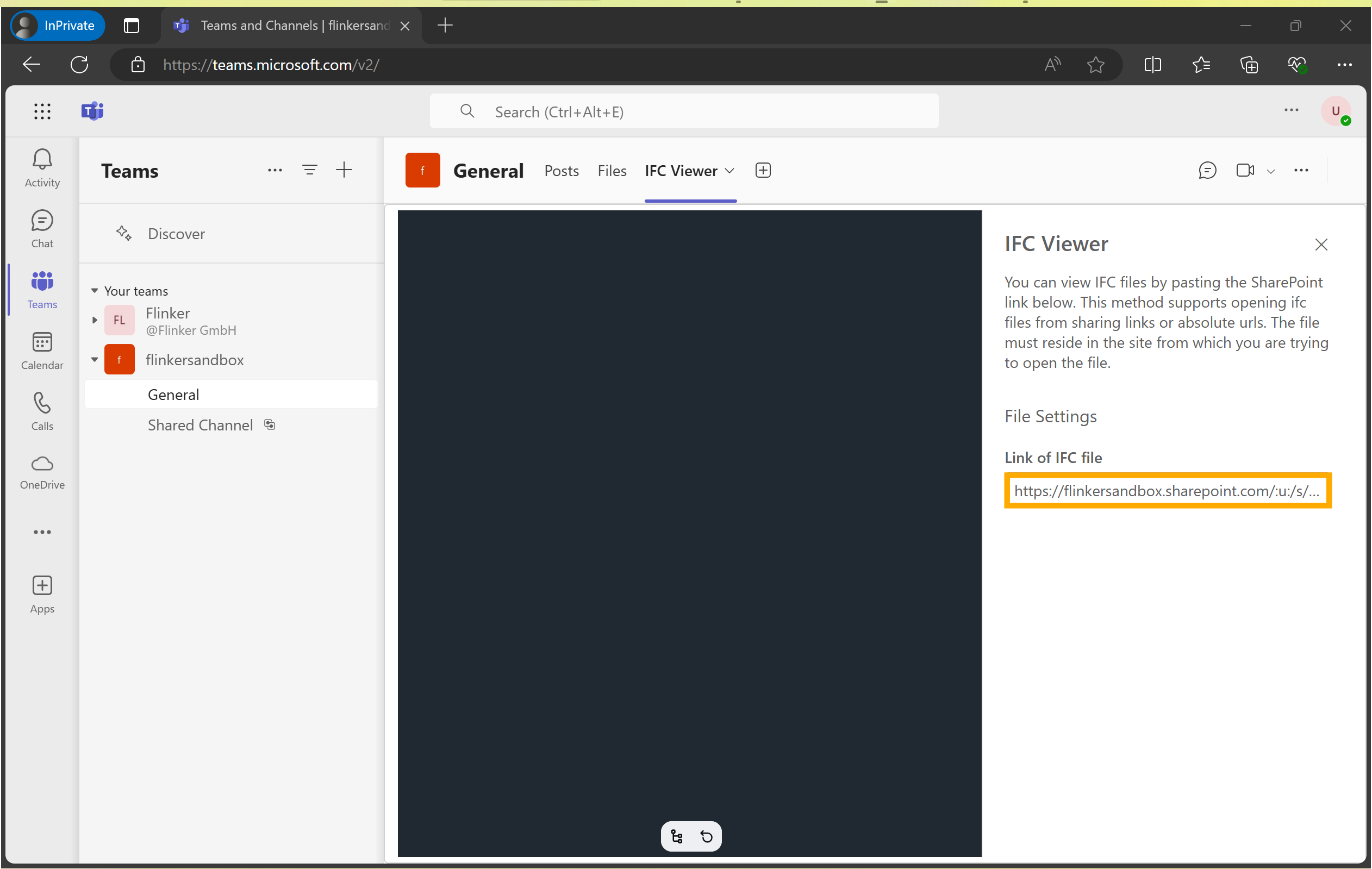Open the Apps store icon
The width and height of the screenshot is (1372, 869).
(x=42, y=594)
